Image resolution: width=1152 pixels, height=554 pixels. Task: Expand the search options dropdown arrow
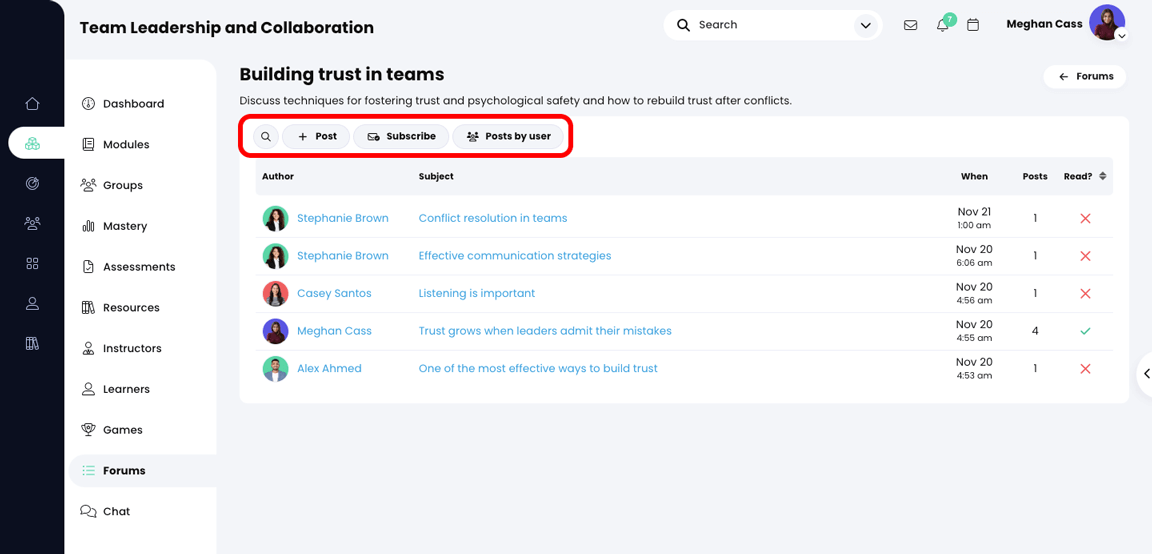click(x=864, y=26)
